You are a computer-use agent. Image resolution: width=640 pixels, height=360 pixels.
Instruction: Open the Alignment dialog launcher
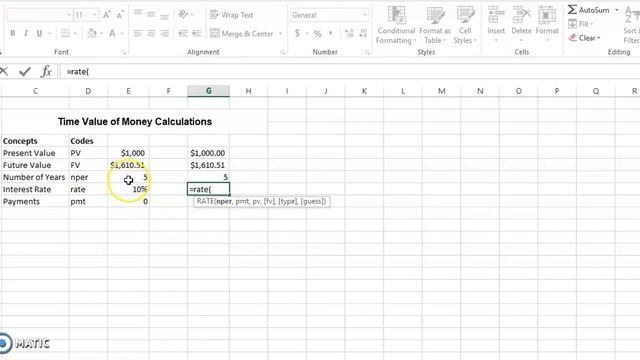(282, 52)
